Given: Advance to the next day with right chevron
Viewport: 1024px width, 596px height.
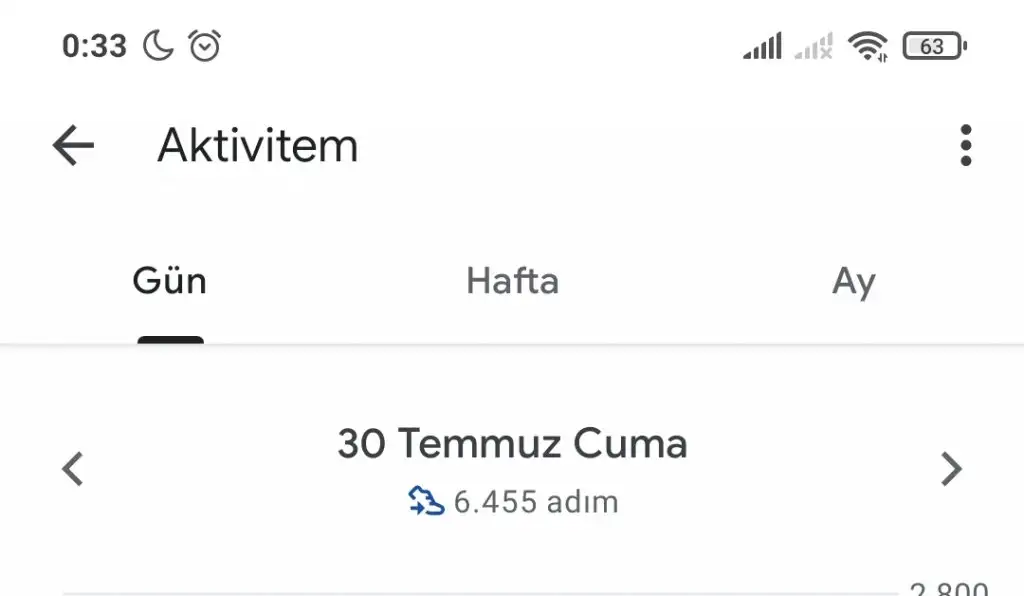Looking at the screenshot, I should tap(952, 468).
